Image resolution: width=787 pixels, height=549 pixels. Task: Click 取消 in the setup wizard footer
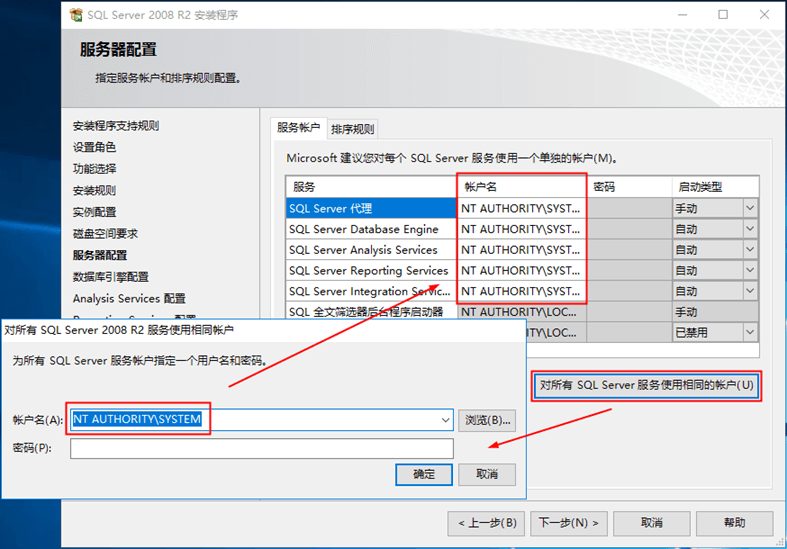click(651, 523)
